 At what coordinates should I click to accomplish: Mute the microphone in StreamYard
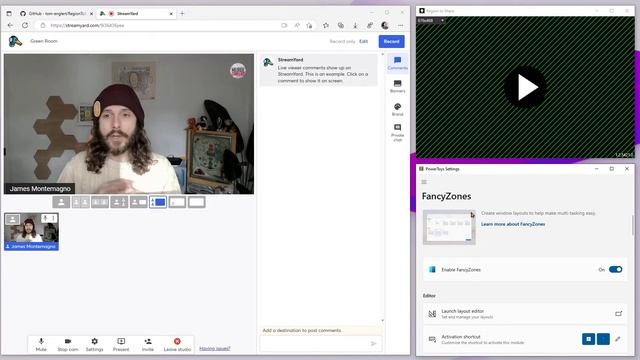pos(41,344)
